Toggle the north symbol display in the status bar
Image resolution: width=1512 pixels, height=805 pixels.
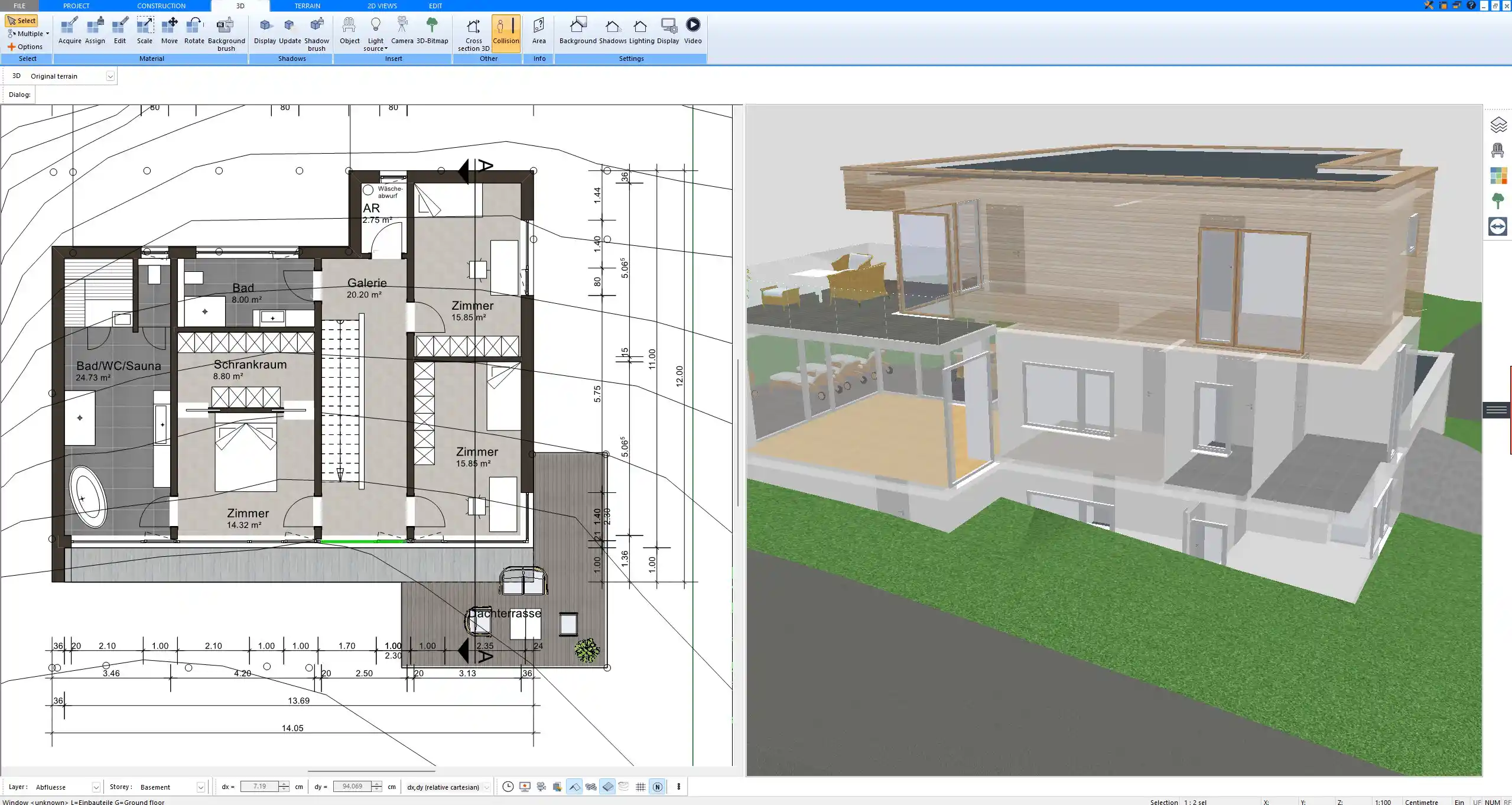point(656,787)
